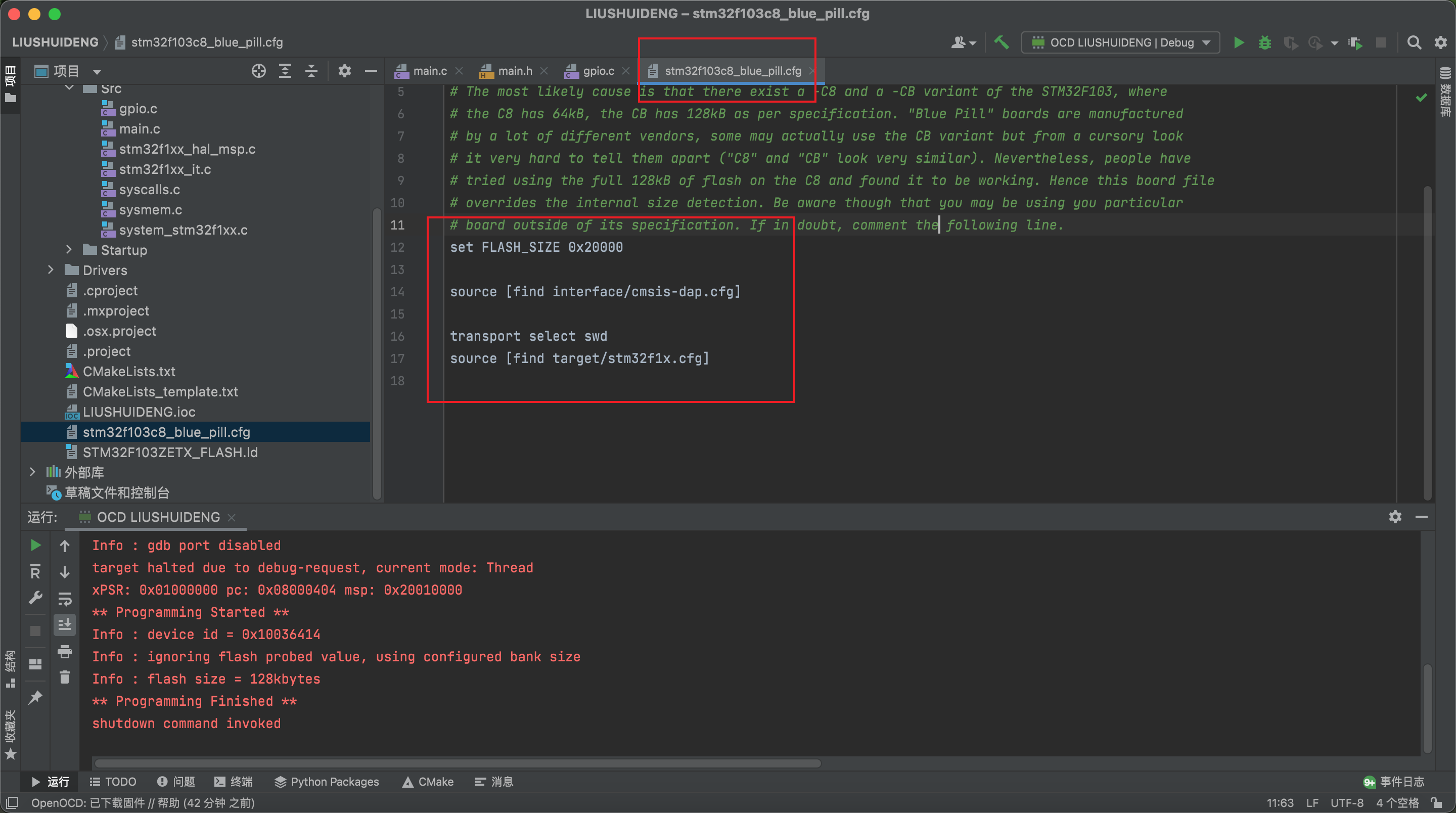
Task: Toggle scroll-to-end in the run console
Action: (x=65, y=625)
